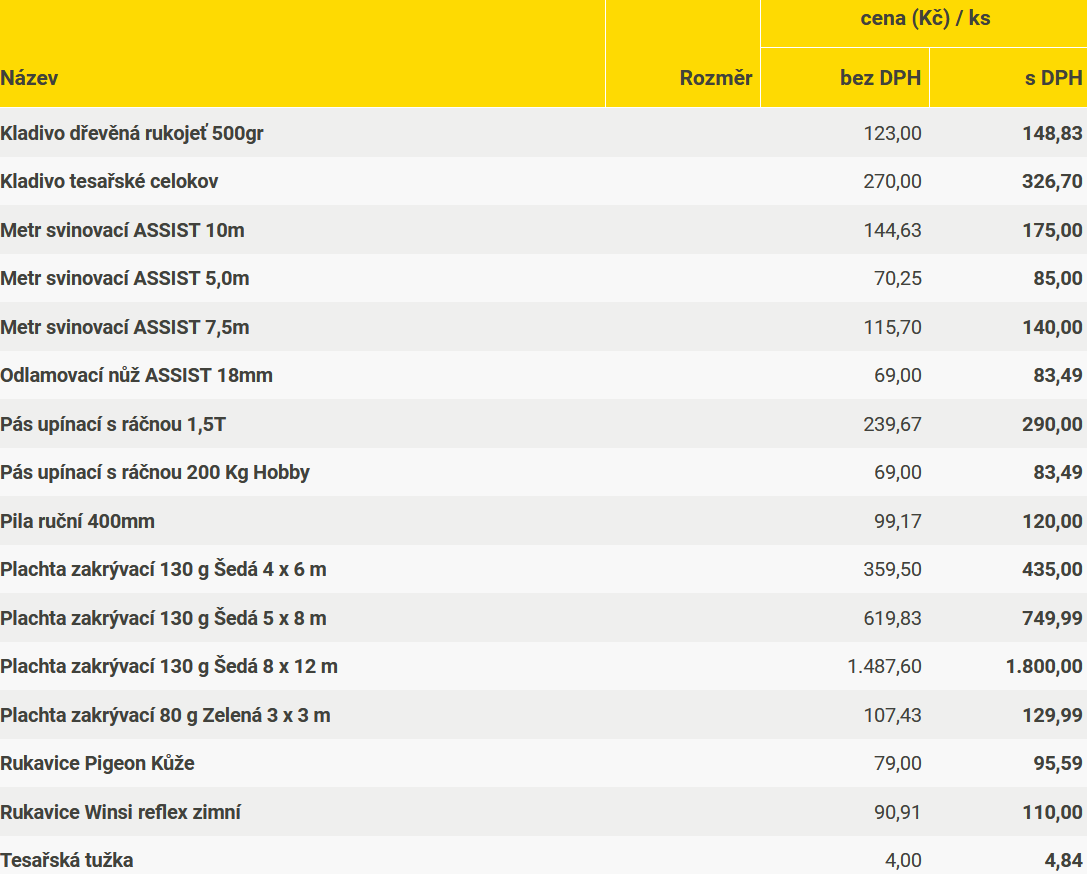Image resolution: width=1087 pixels, height=874 pixels.
Task: Click price 129,99 with VAT
Action: pos(1052,715)
